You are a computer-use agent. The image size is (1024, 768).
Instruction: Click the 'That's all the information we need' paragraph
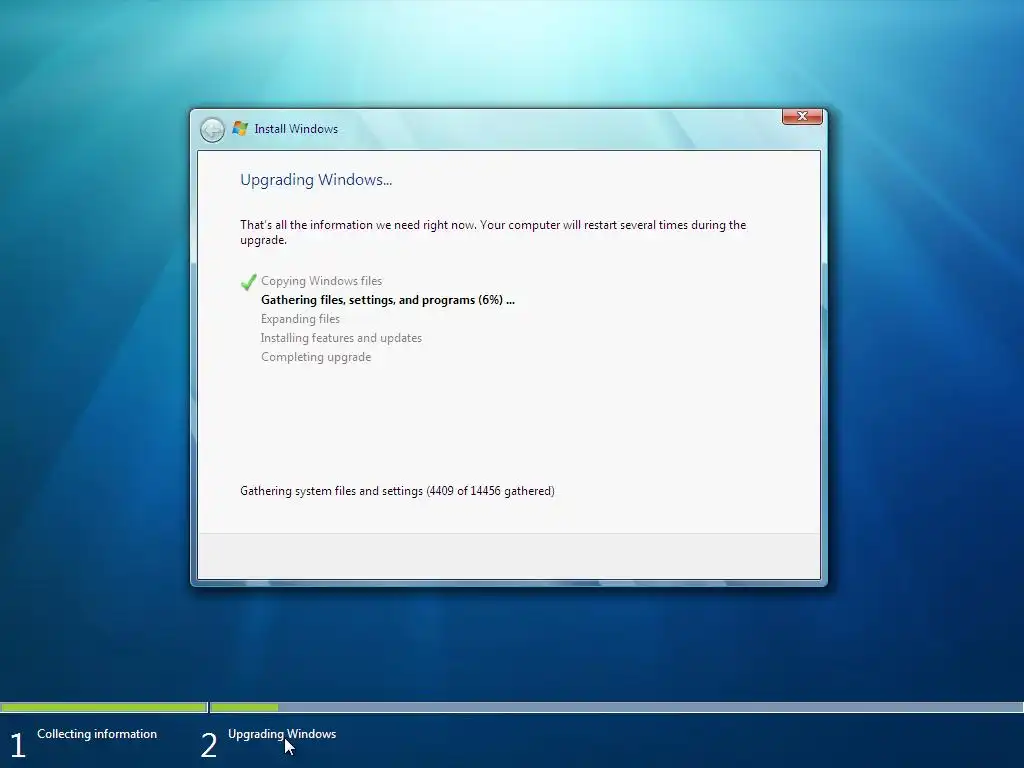493,232
